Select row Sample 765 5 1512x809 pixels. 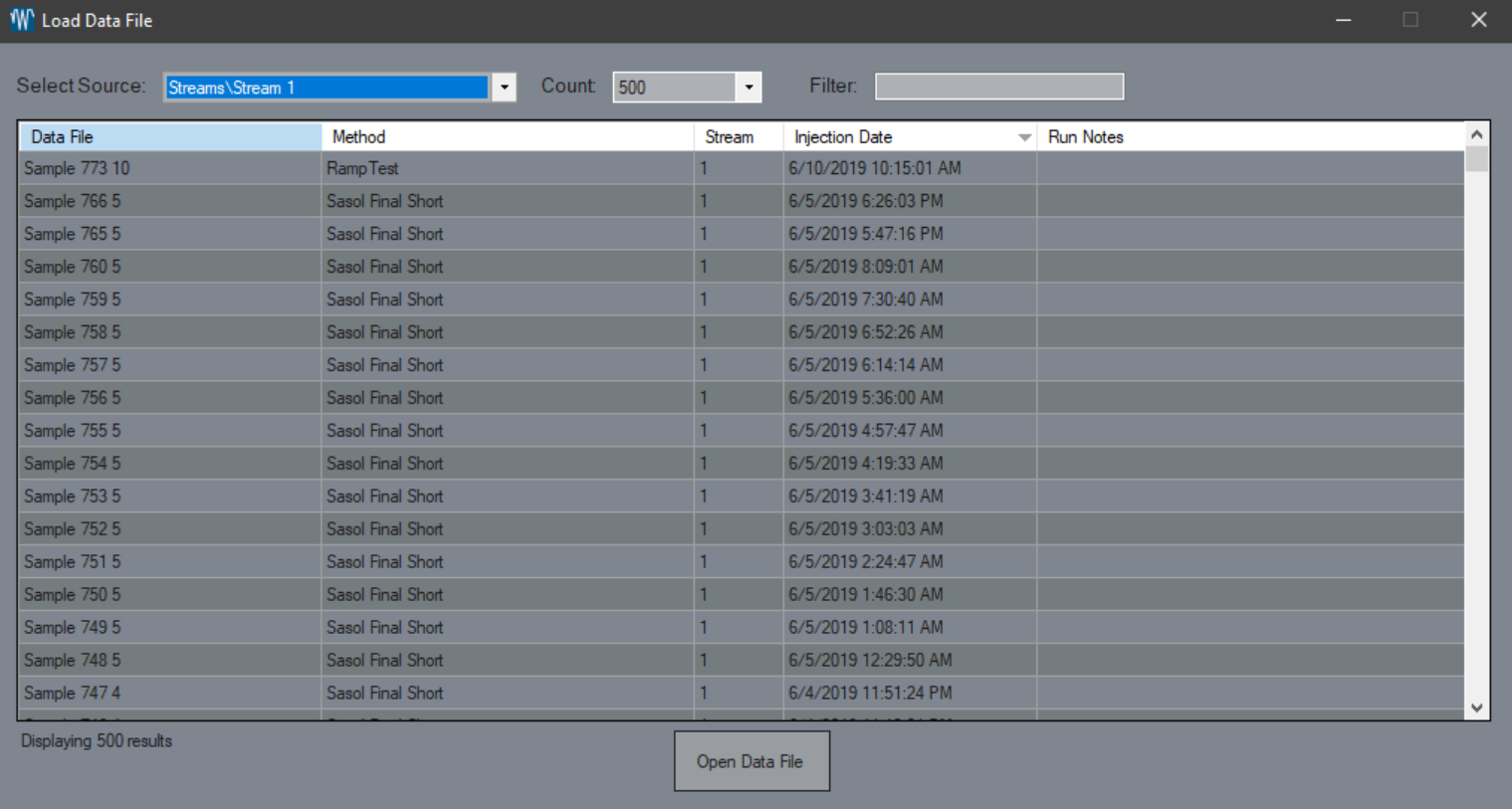tap(742, 234)
